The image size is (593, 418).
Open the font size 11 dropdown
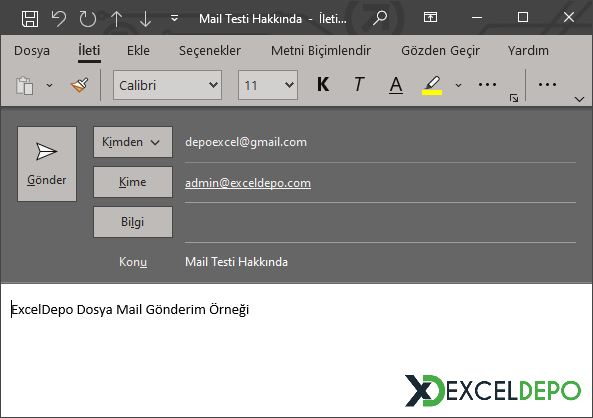(268, 85)
